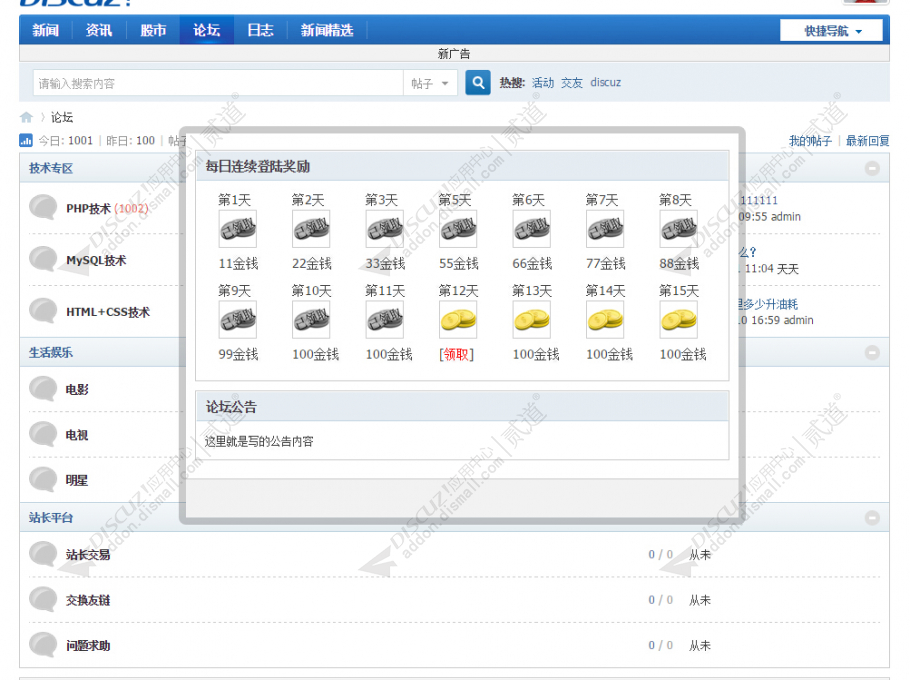Collapse the 站长平台 section
Image resolution: width=910 pixels, height=680 pixels.
pos(872,518)
